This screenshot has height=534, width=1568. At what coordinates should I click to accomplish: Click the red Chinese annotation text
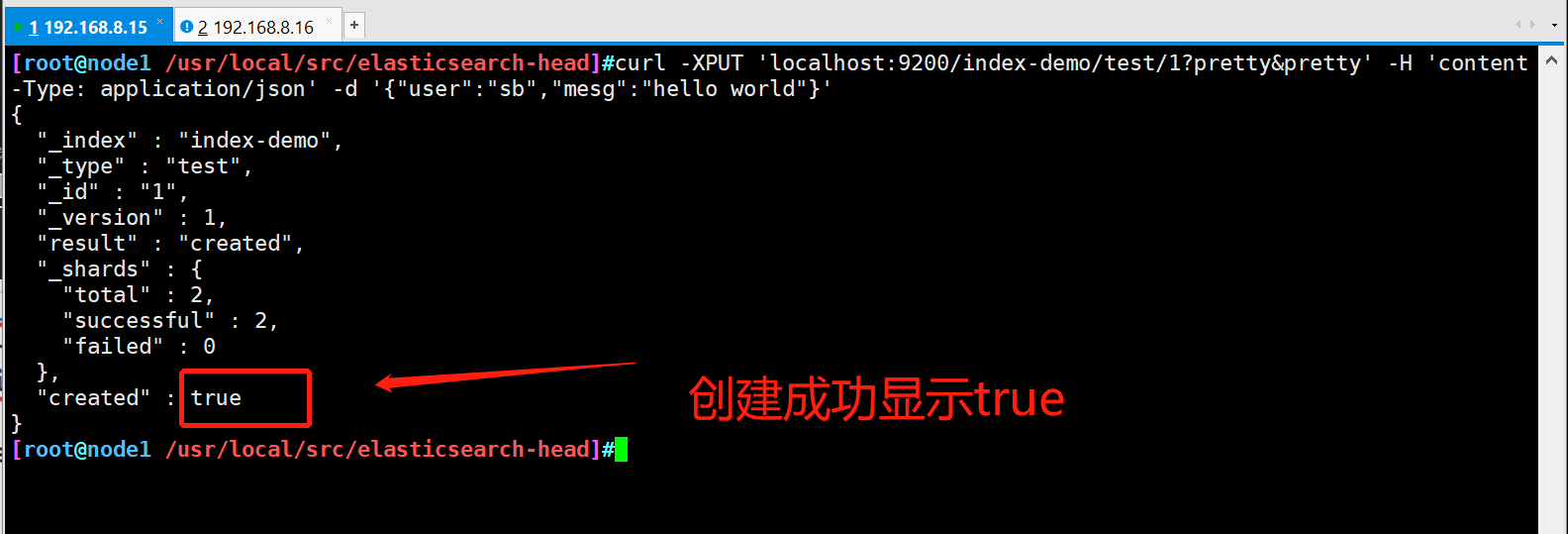876,399
